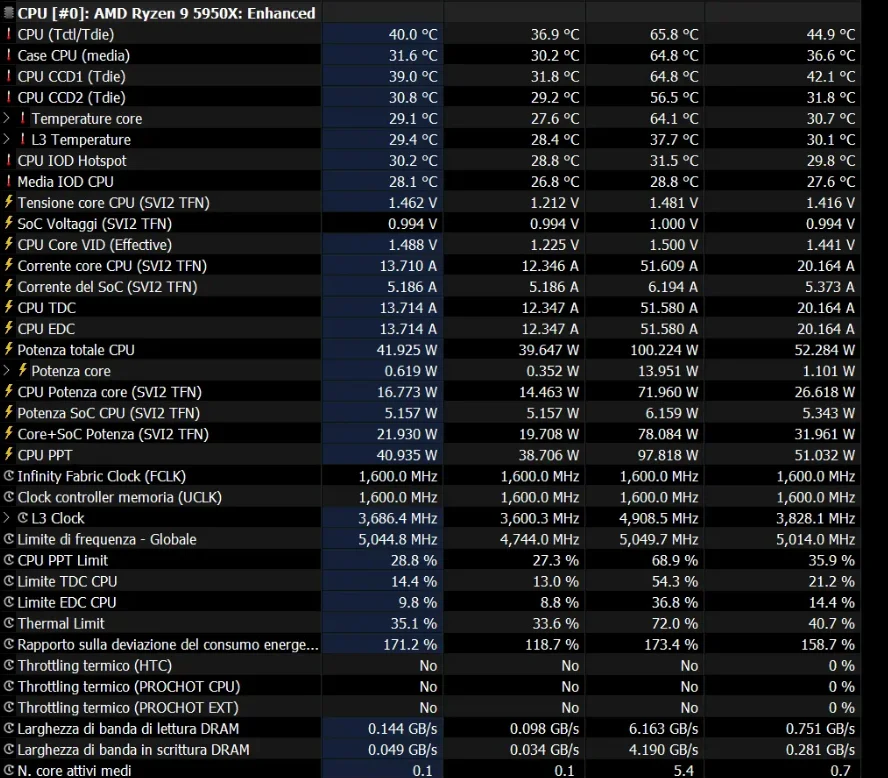The image size is (888, 778).
Task: Click the chip icon beside CPU [#0] header
Action: coord(8,13)
